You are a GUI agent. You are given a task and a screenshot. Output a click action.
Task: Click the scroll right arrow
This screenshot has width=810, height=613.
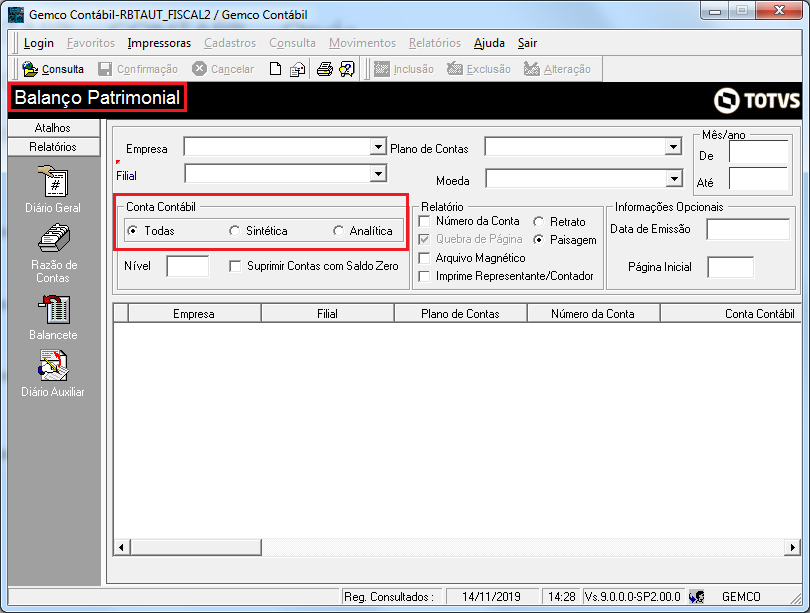(792, 547)
